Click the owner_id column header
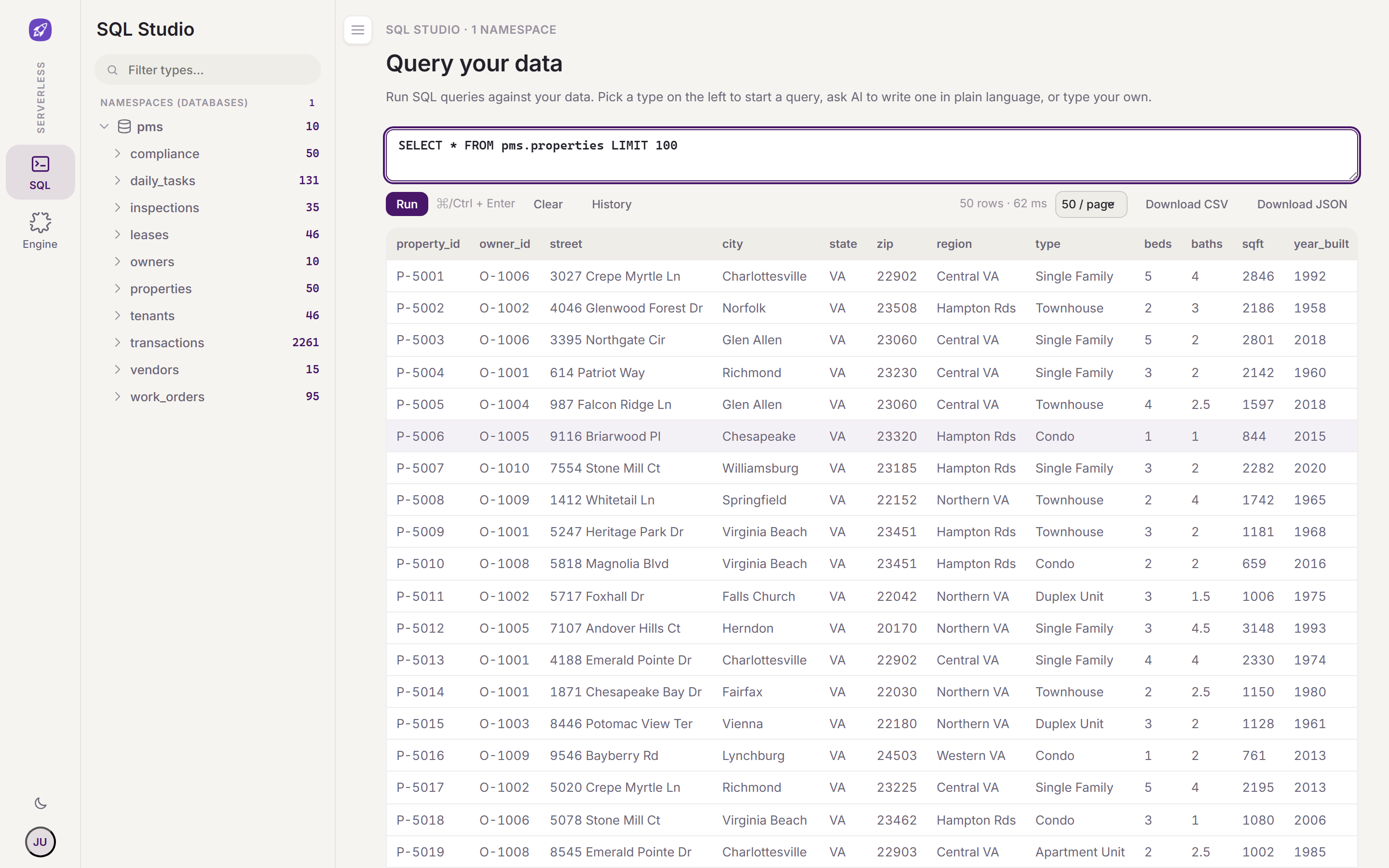Image resolution: width=1389 pixels, height=868 pixels. [x=504, y=244]
